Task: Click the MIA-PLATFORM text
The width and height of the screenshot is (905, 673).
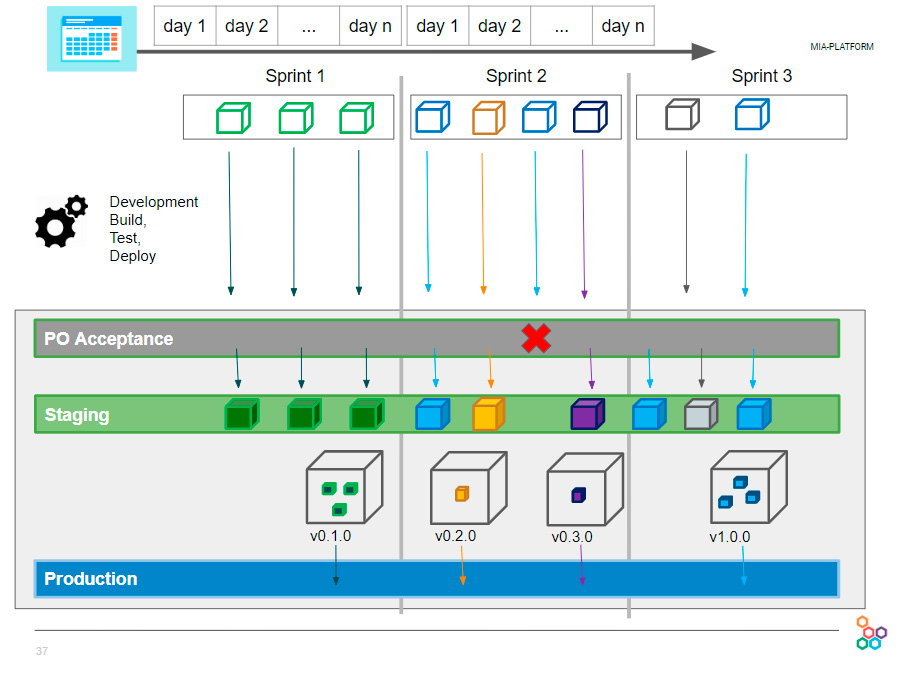Action: click(x=842, y=47)
